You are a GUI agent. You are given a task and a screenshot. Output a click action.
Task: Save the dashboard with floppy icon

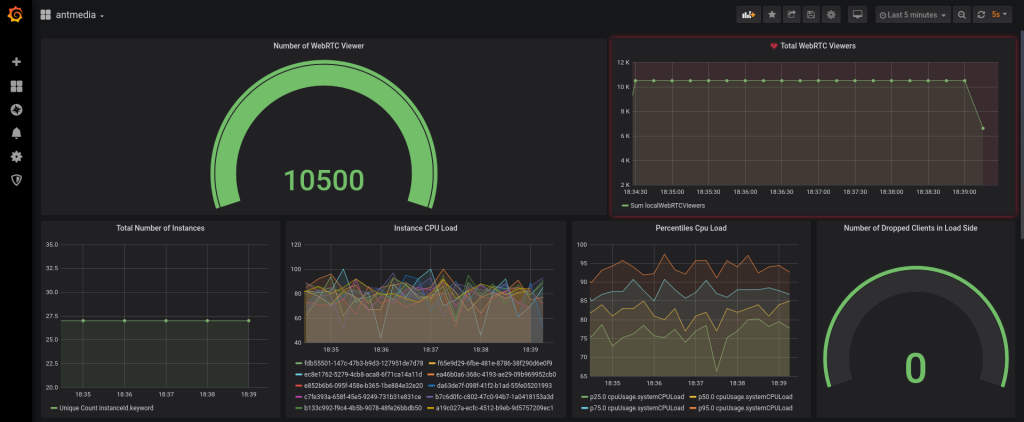tap(811, 14)
